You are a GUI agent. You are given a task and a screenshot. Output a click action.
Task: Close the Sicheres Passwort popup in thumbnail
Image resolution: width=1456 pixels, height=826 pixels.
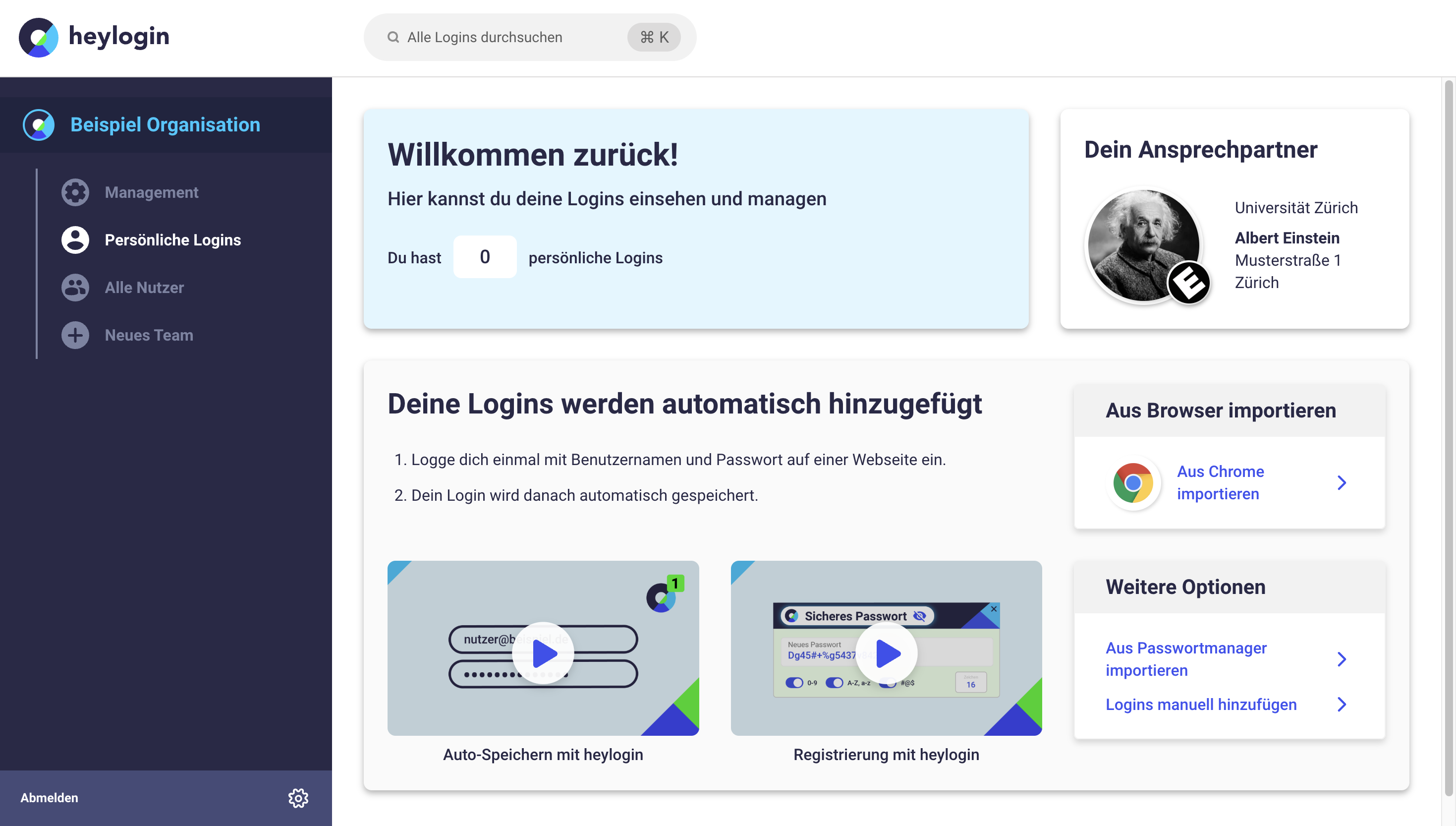coord(994,609)
